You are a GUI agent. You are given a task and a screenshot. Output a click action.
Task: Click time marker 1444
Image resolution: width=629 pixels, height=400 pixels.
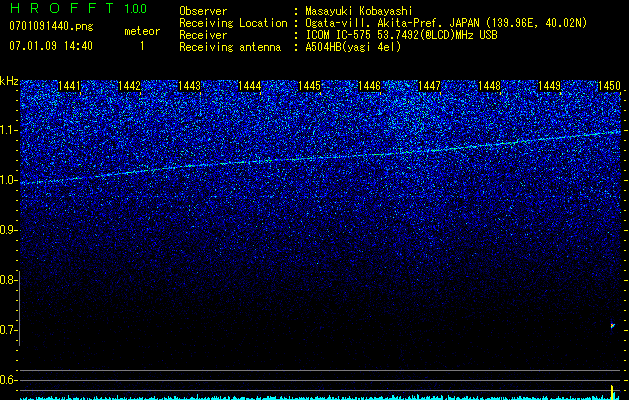(x=250, y=86)
